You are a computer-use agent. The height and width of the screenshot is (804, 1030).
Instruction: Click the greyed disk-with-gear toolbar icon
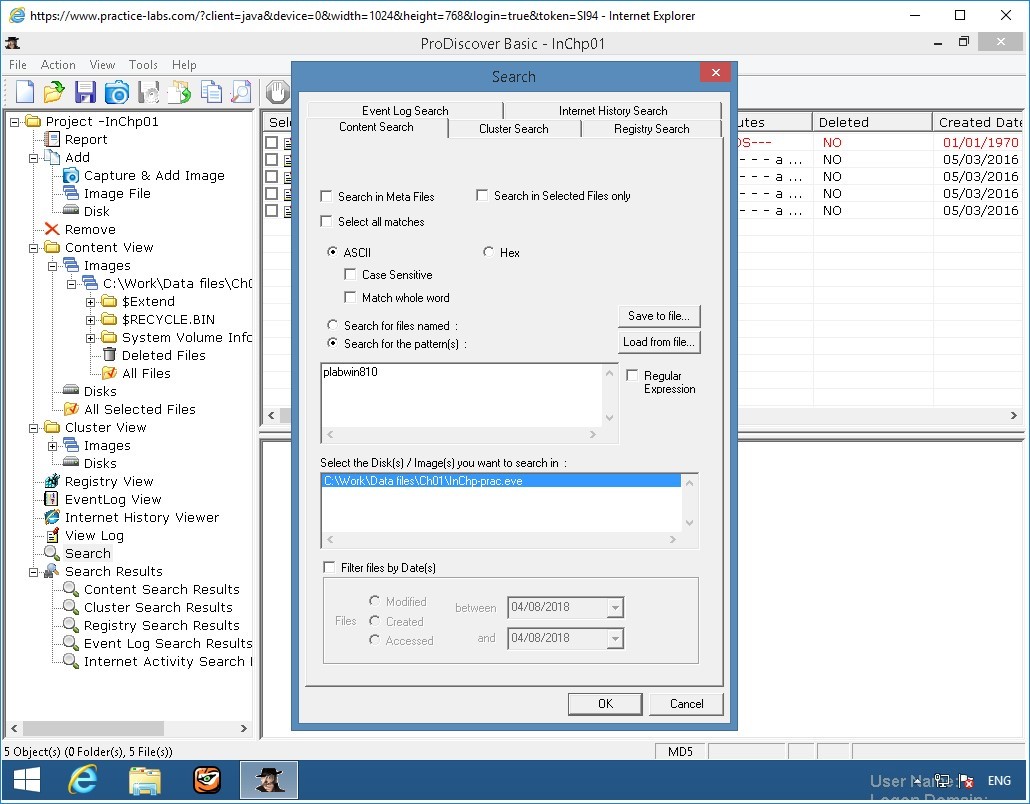click(x=148, y=92)
